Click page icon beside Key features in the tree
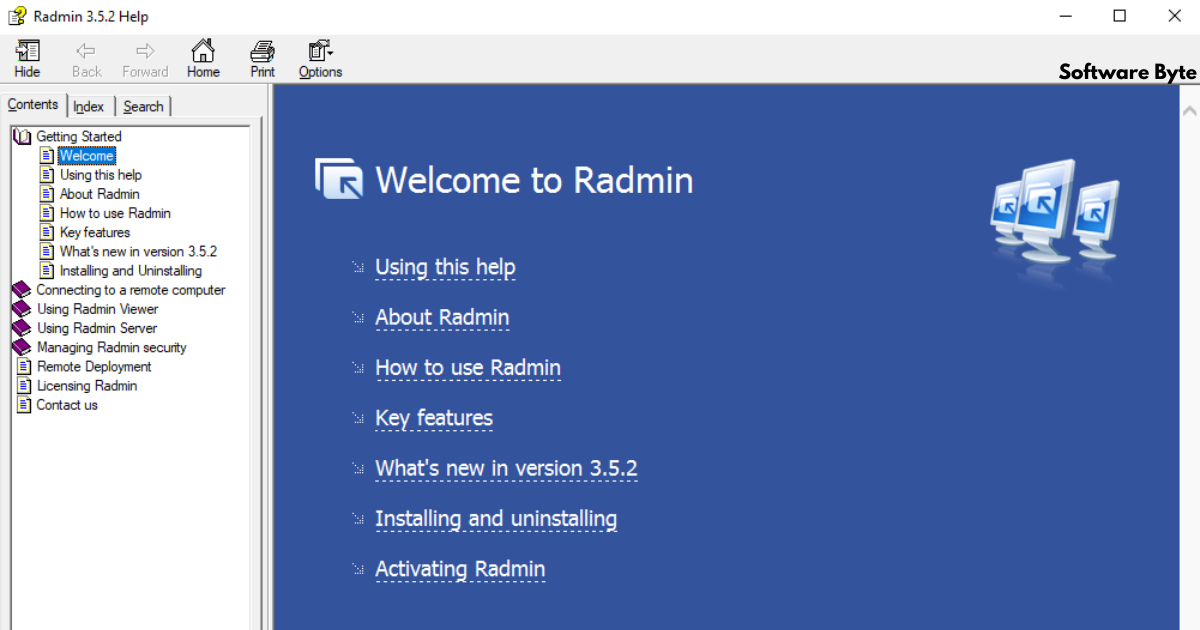This screenshot has width=1200, height=630. (47, 232)
